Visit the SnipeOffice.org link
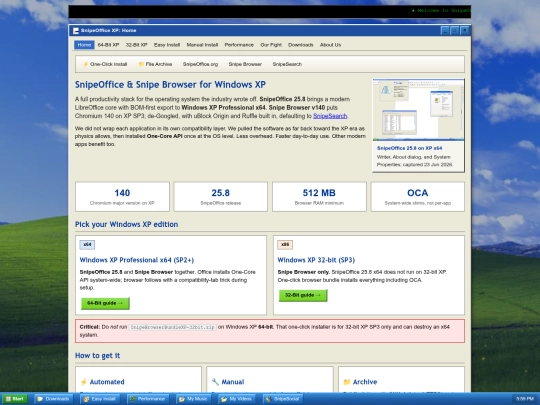 click(x=200, y=64)
